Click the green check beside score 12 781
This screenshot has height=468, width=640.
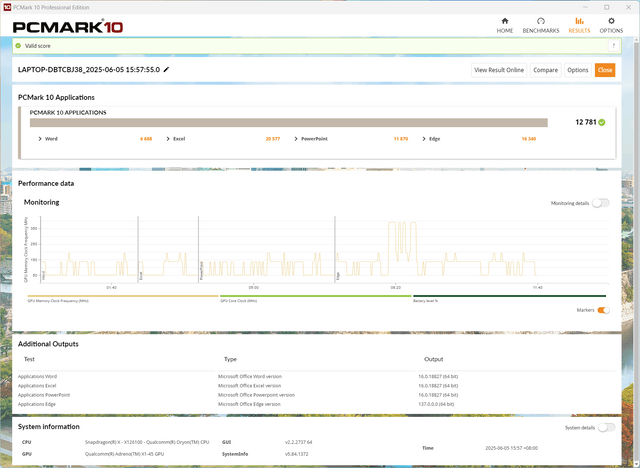pyautogui.click(x=602, y=122)
